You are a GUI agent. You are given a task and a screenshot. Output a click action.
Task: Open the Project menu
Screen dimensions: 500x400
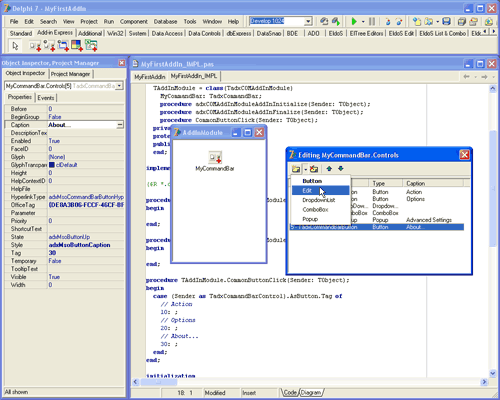[x=89, y=22]
